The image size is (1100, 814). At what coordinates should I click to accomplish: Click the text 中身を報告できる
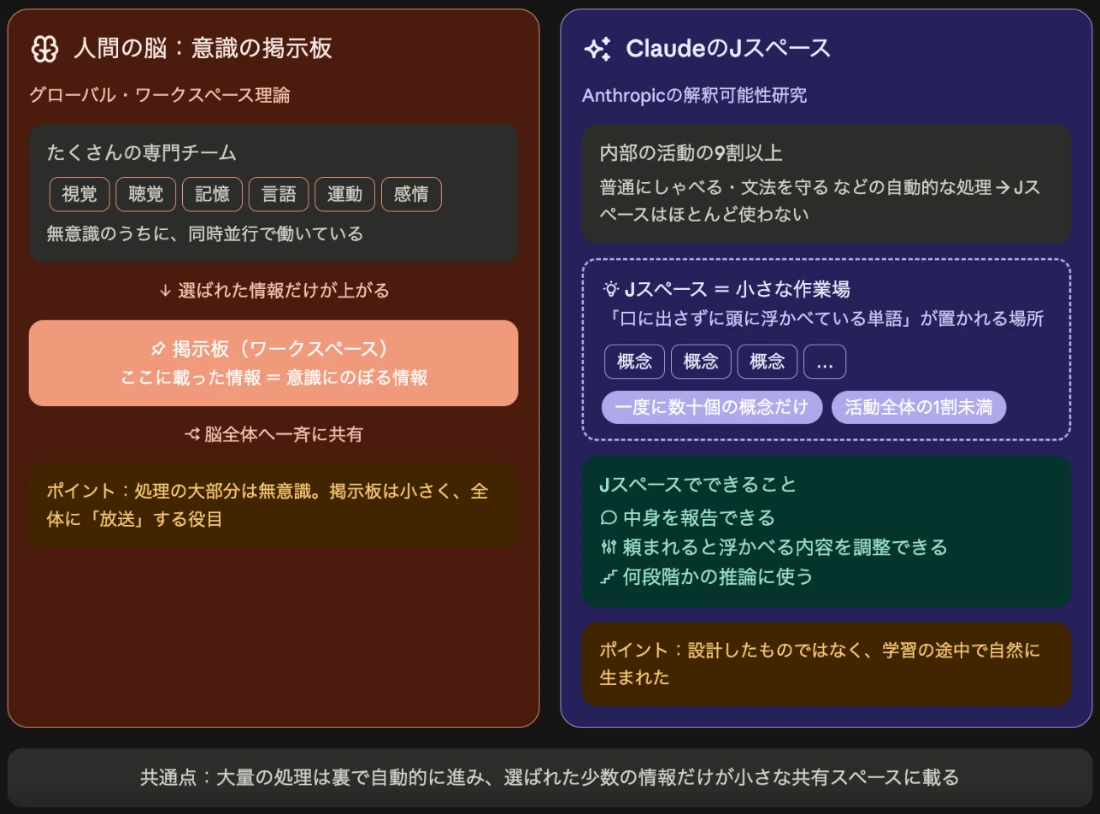(699, 518)
